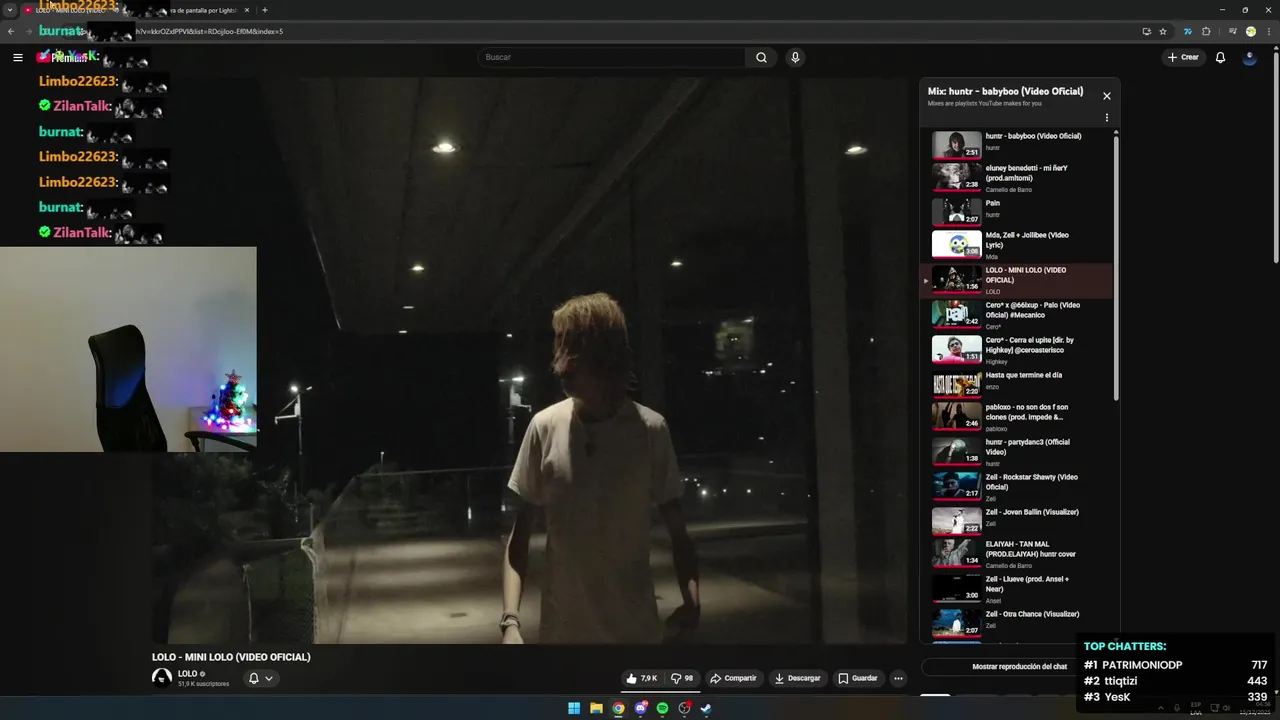Screen dimensions: 1280x720
Task: Select Cero* - Cerra el upite in playlist
Action: tap(1015, 349)
